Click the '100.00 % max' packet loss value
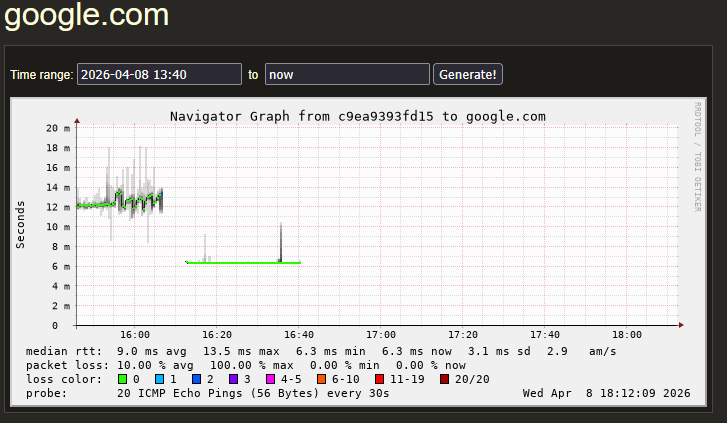 pyautogui.click(x=251, y=365)
